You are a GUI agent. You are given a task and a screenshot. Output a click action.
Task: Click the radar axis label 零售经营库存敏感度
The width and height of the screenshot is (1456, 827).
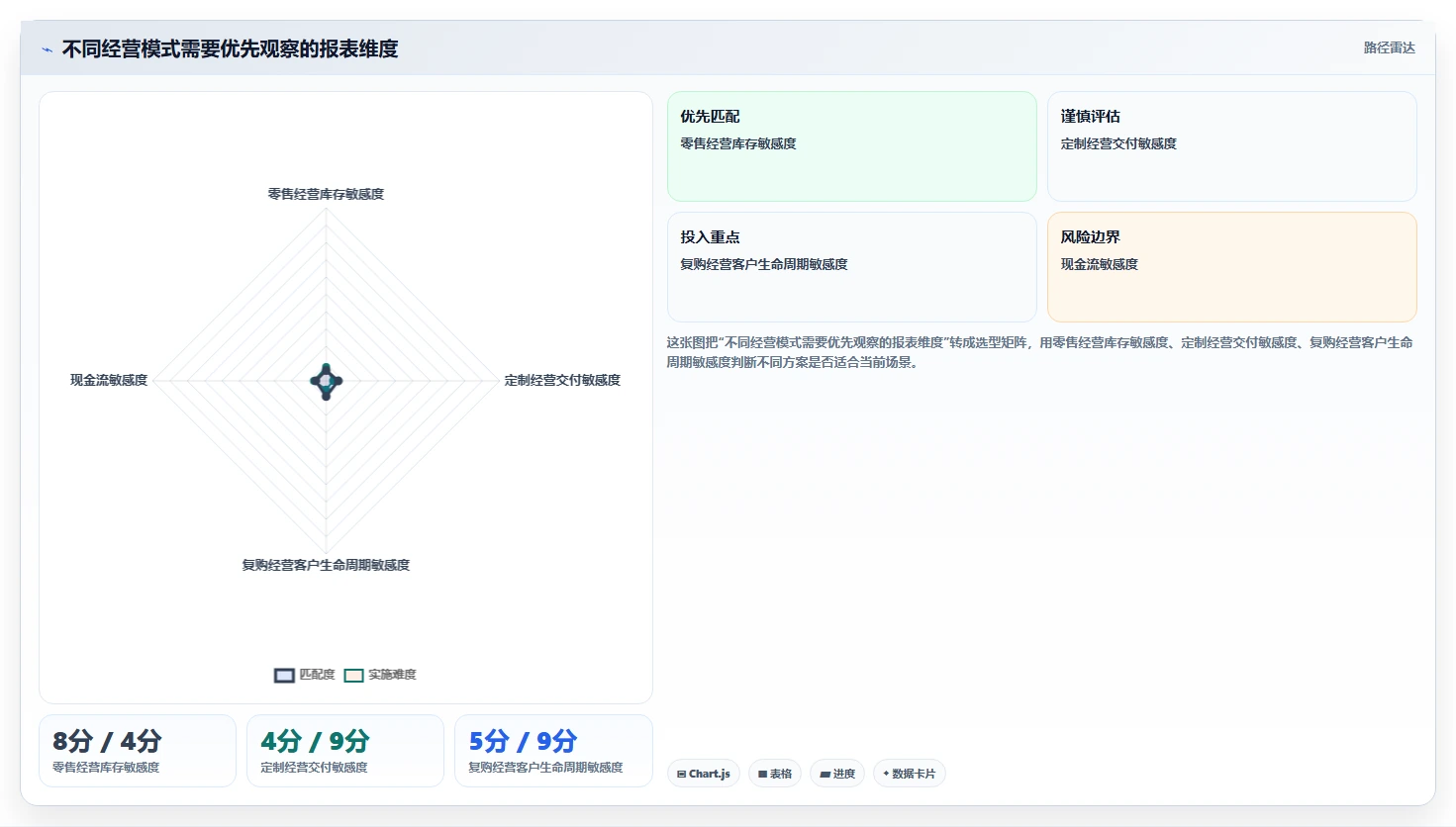(x=326, y=194)
